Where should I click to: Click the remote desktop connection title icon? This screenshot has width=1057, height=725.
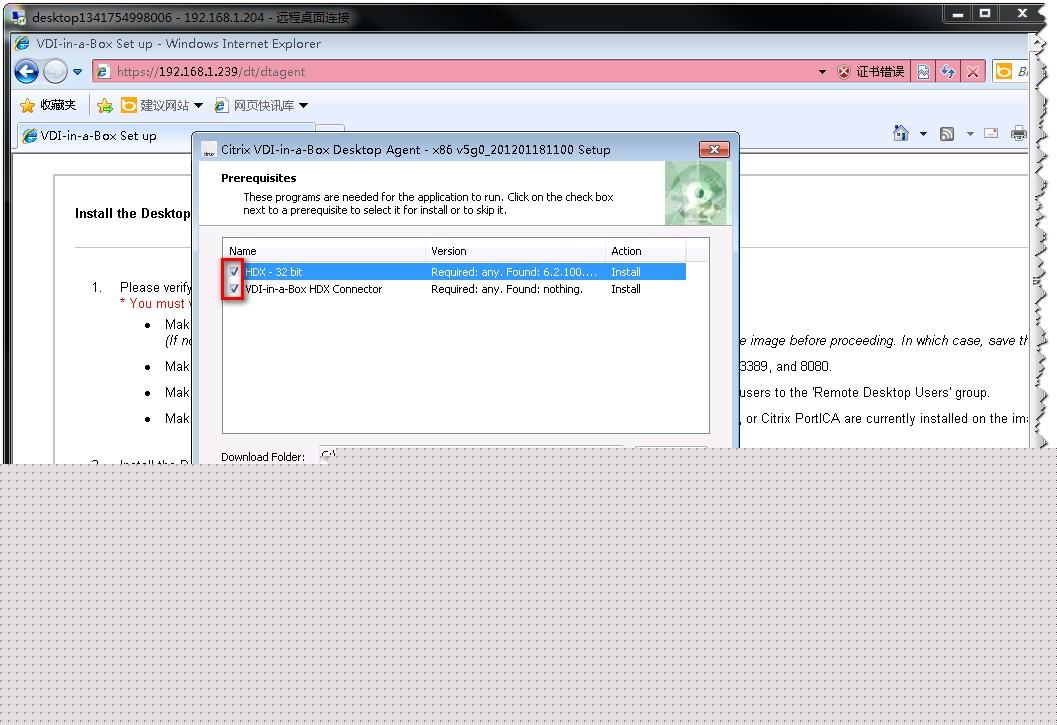coord(18,16)
